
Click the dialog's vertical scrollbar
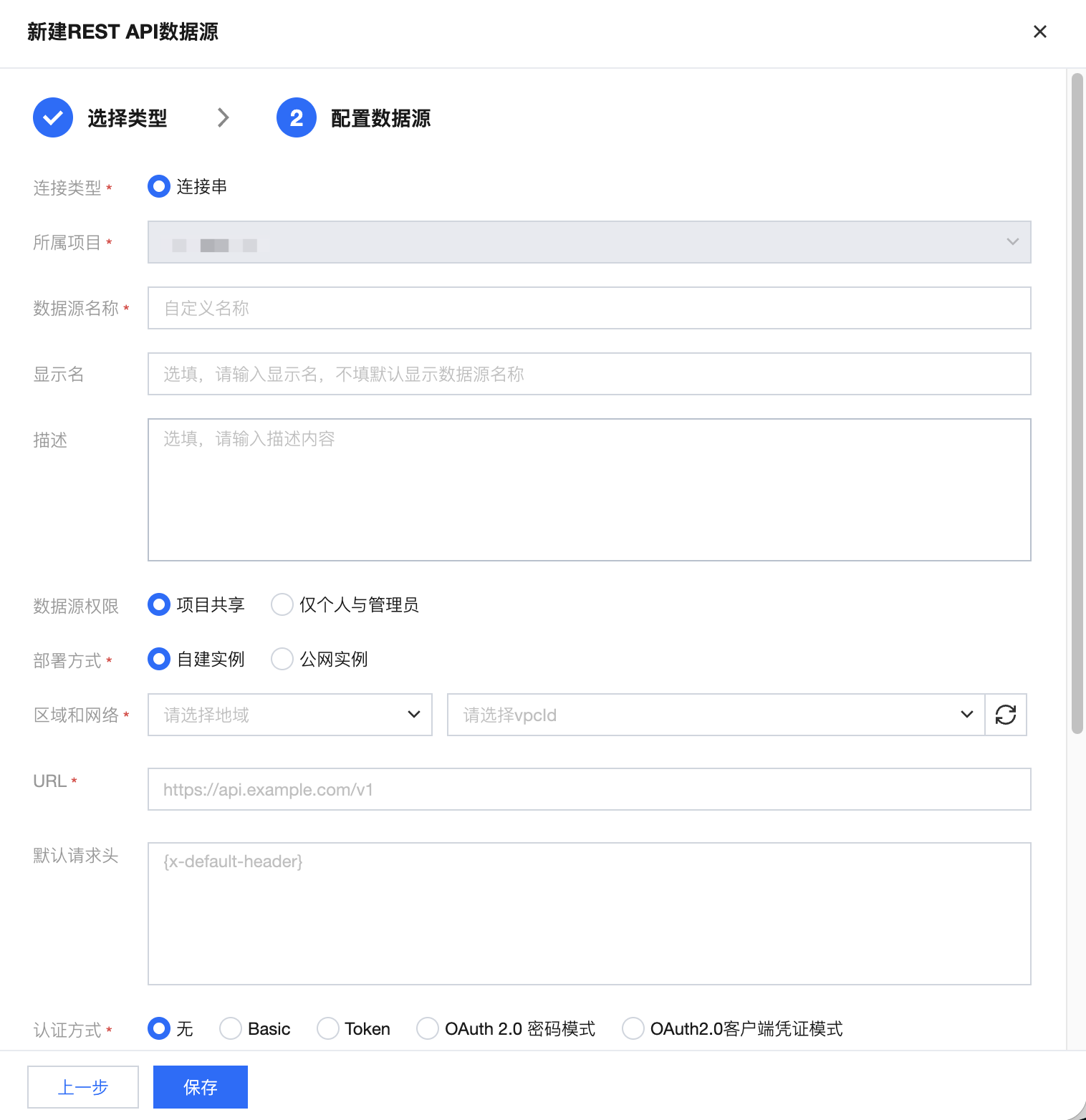click(1077, 403)
